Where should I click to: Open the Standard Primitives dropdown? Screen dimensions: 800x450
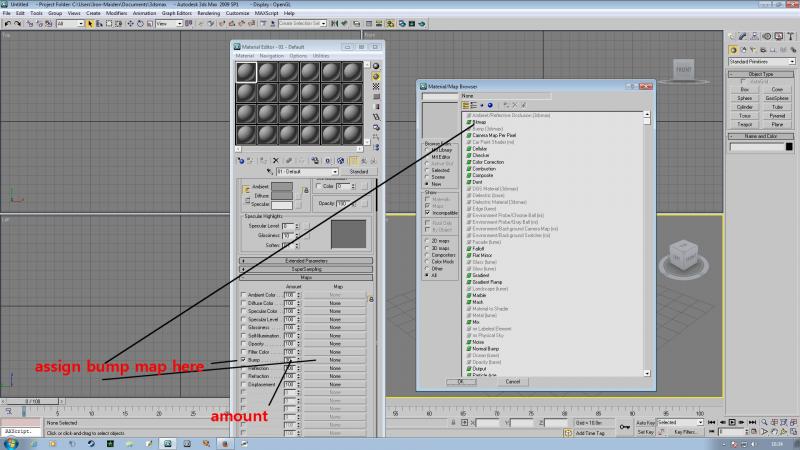coord(761,62)
